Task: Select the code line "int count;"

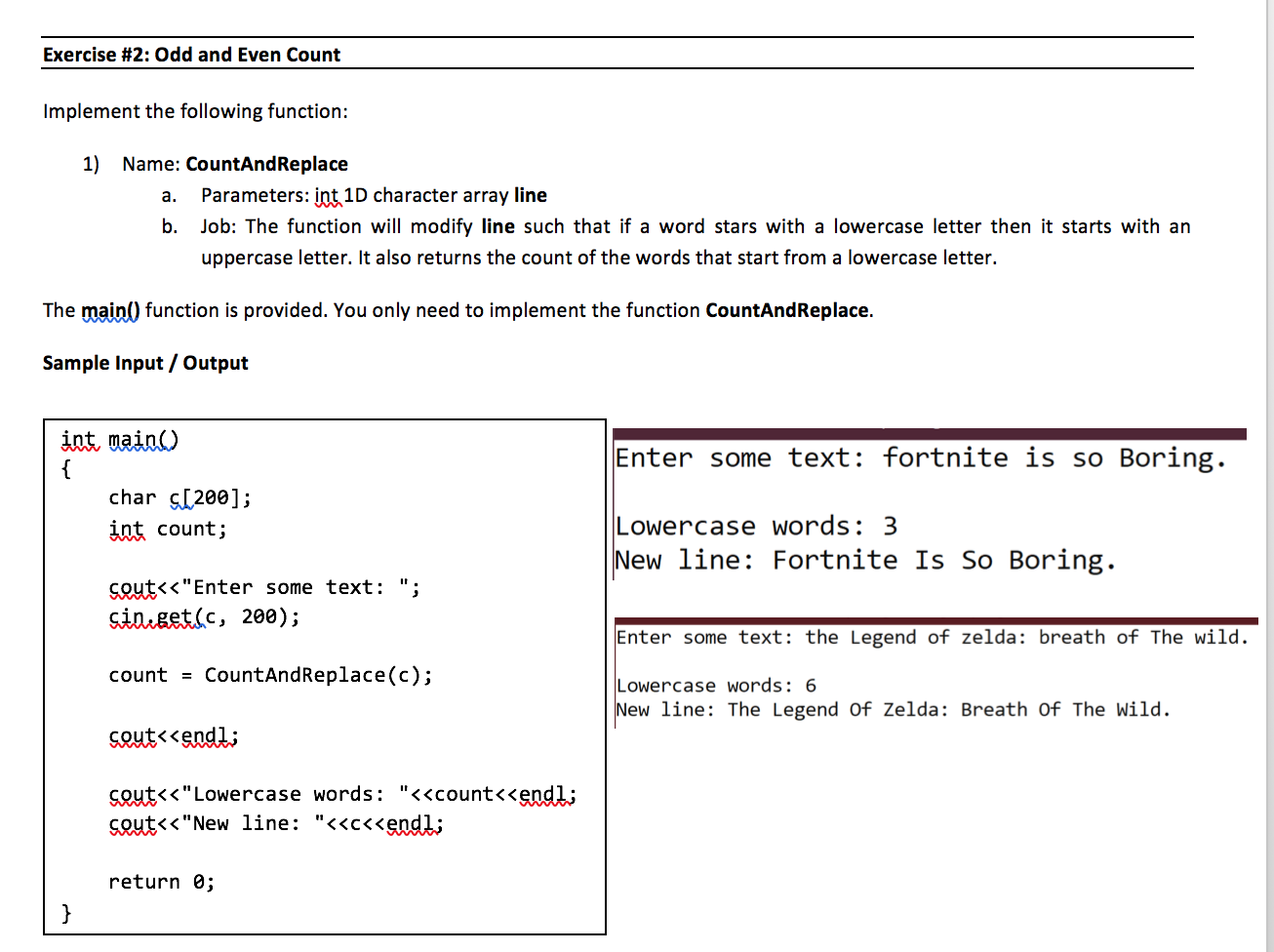Action: [168, 529]
